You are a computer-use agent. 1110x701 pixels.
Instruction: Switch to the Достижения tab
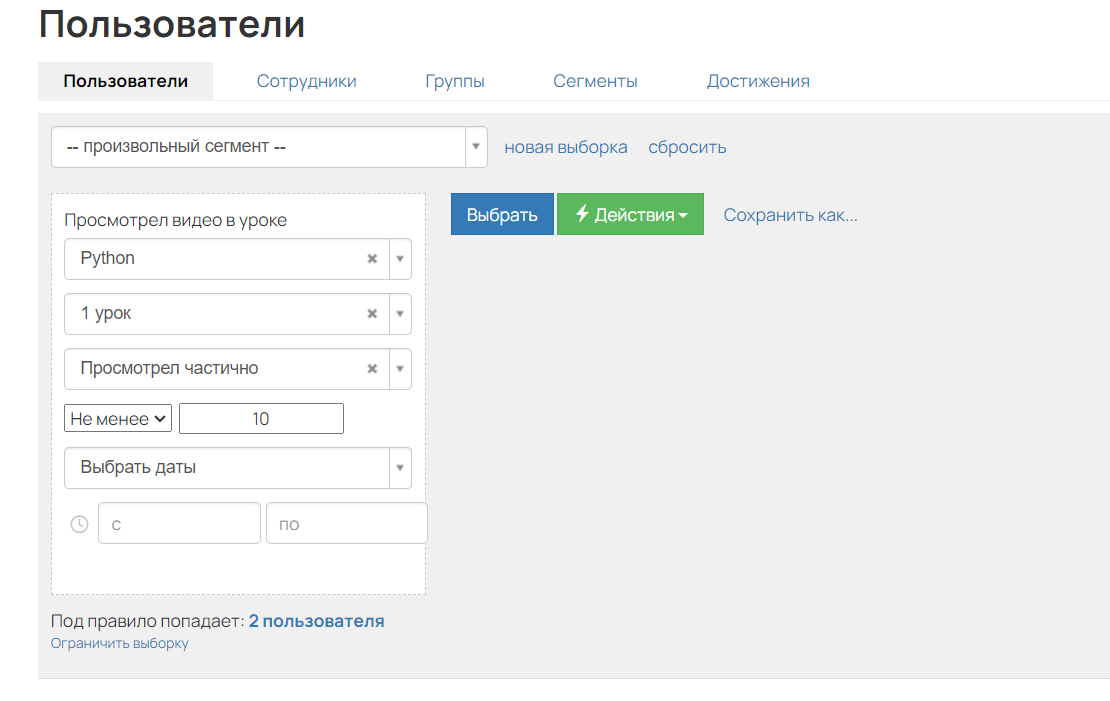coord(758,80)
